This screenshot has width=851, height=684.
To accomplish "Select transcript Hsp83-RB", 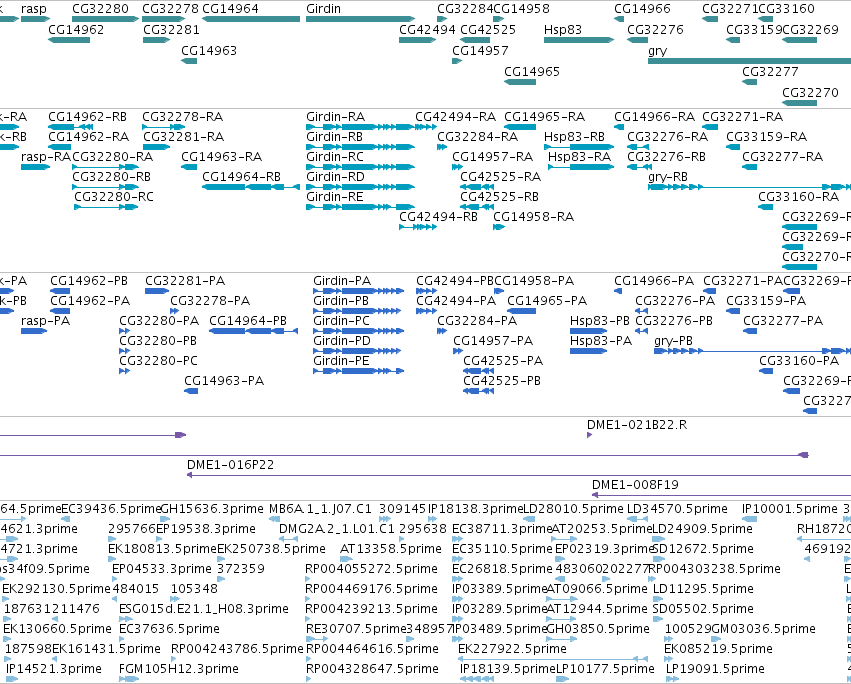I will click(579, 147).
